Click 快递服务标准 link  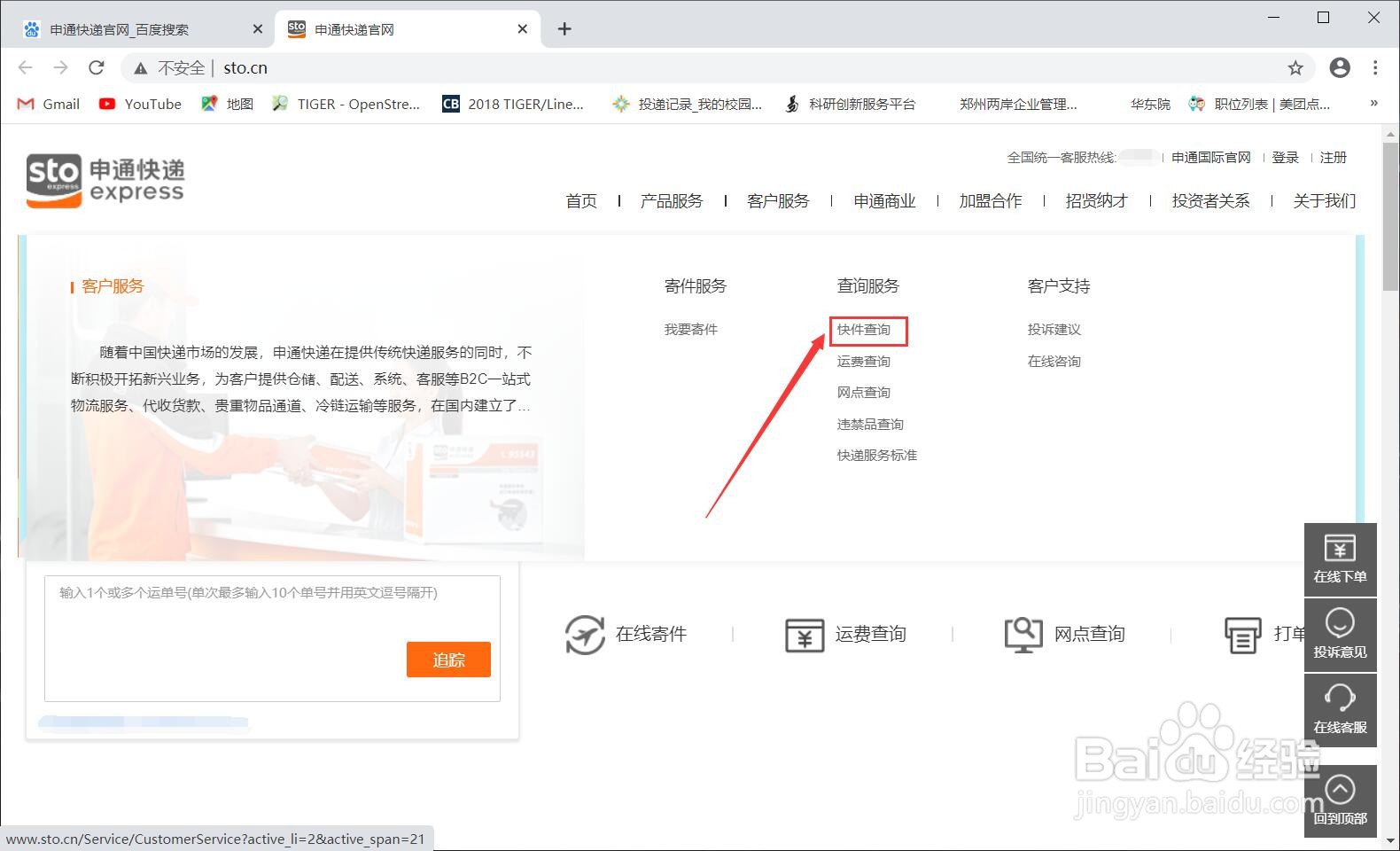pyautogui.click(x=877, y=455)
